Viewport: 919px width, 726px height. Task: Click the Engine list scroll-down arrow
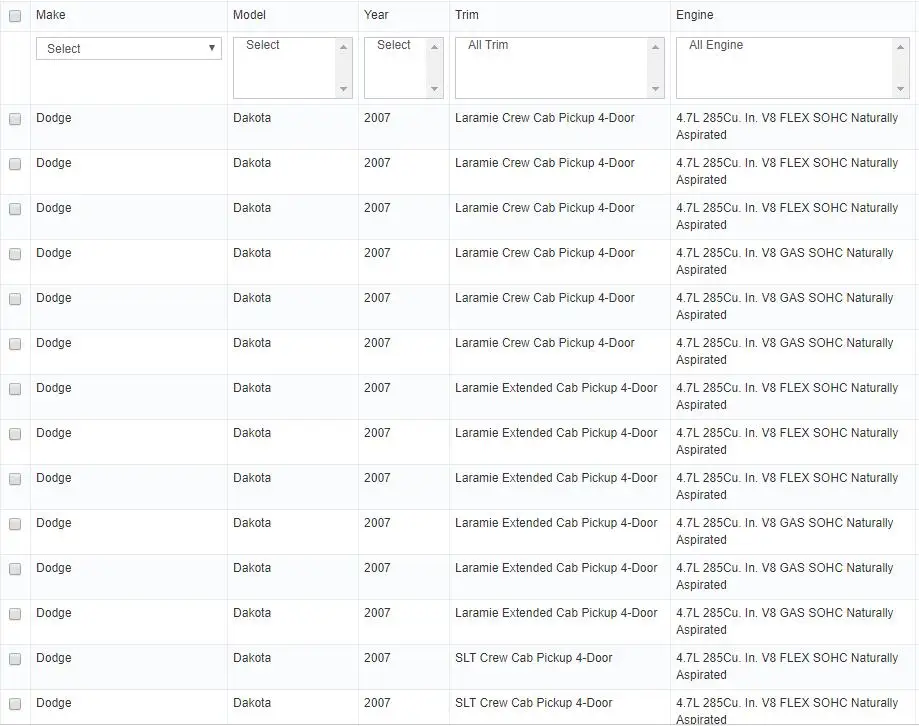pos(900,89)
